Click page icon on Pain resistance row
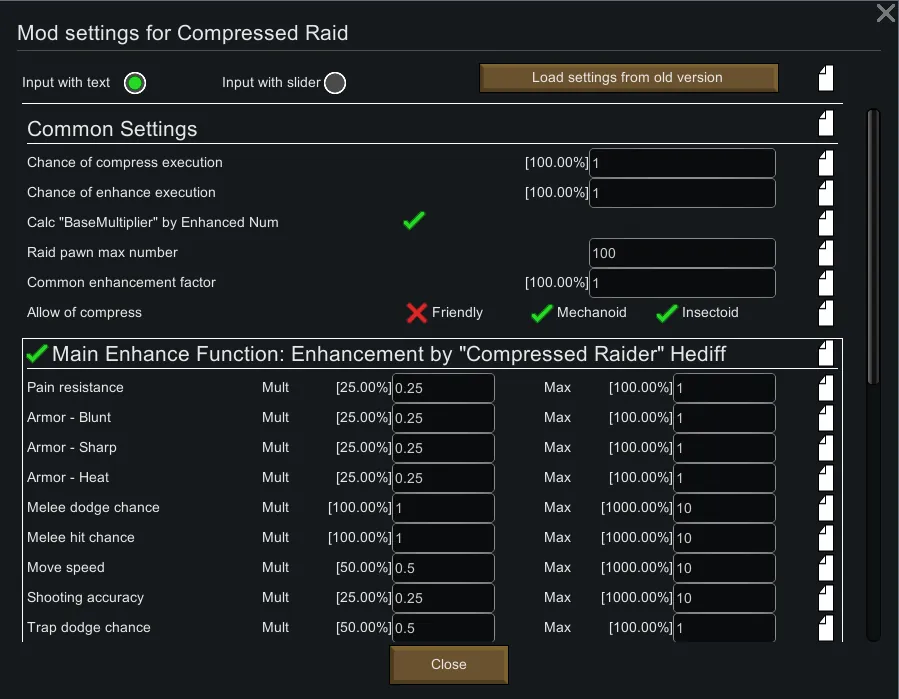Image resolution: width=899 pixels, height=699 pixels. coord(825,388)
